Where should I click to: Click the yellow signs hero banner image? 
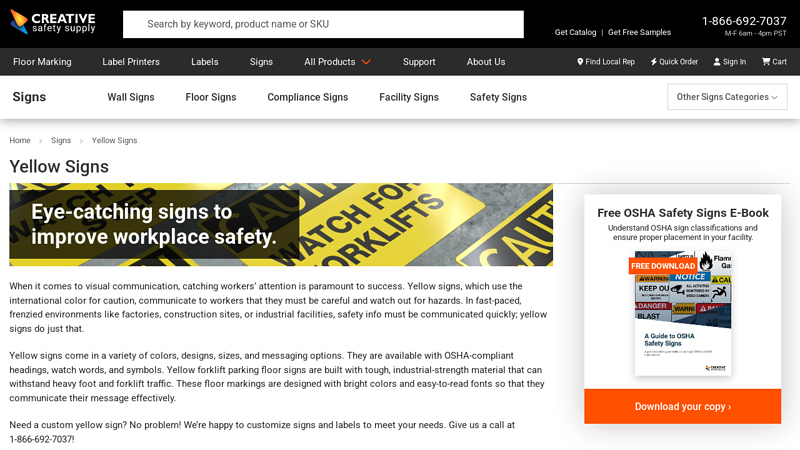tap(281, 224)
